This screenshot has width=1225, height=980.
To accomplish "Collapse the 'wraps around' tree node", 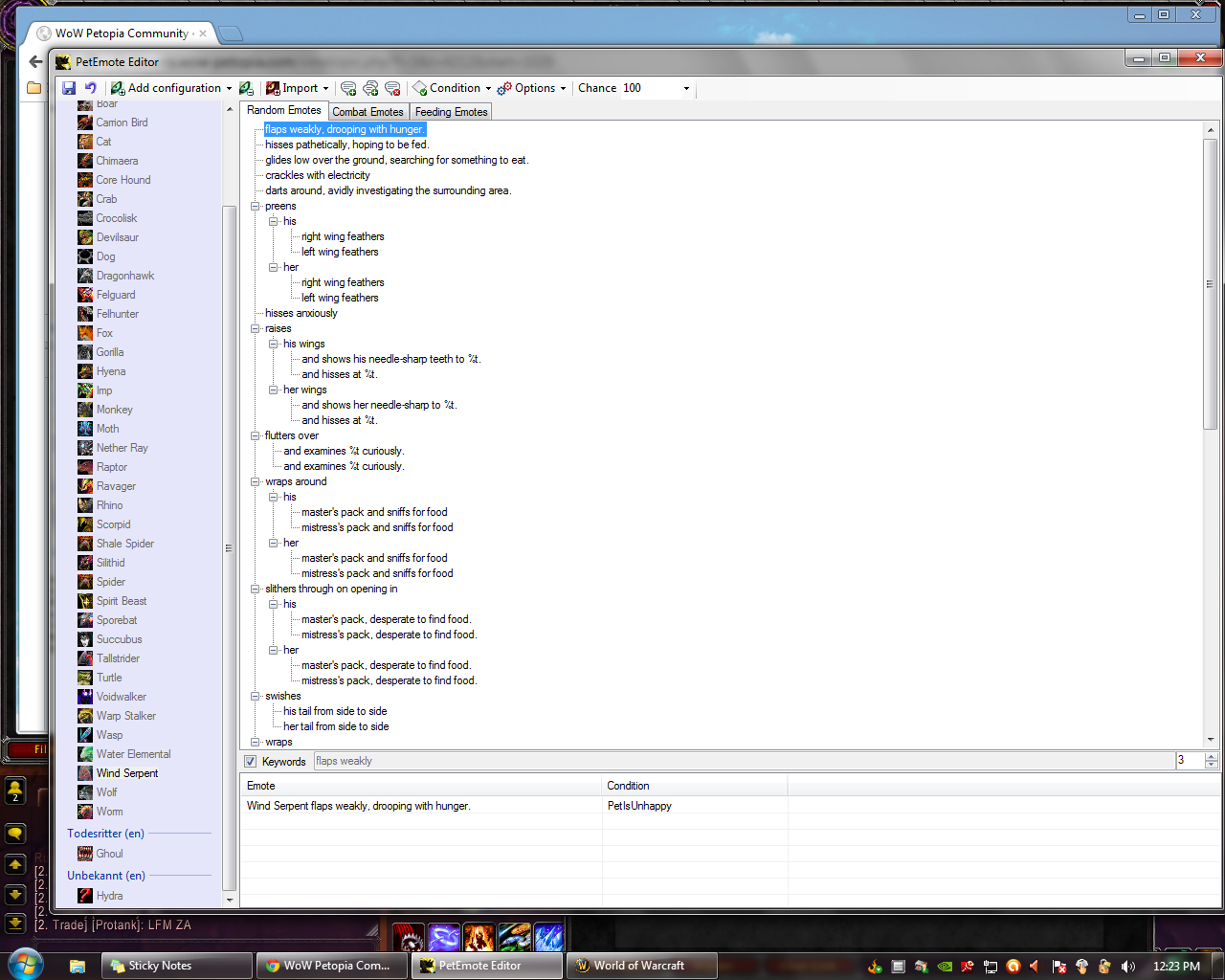I will click(256, 482).
